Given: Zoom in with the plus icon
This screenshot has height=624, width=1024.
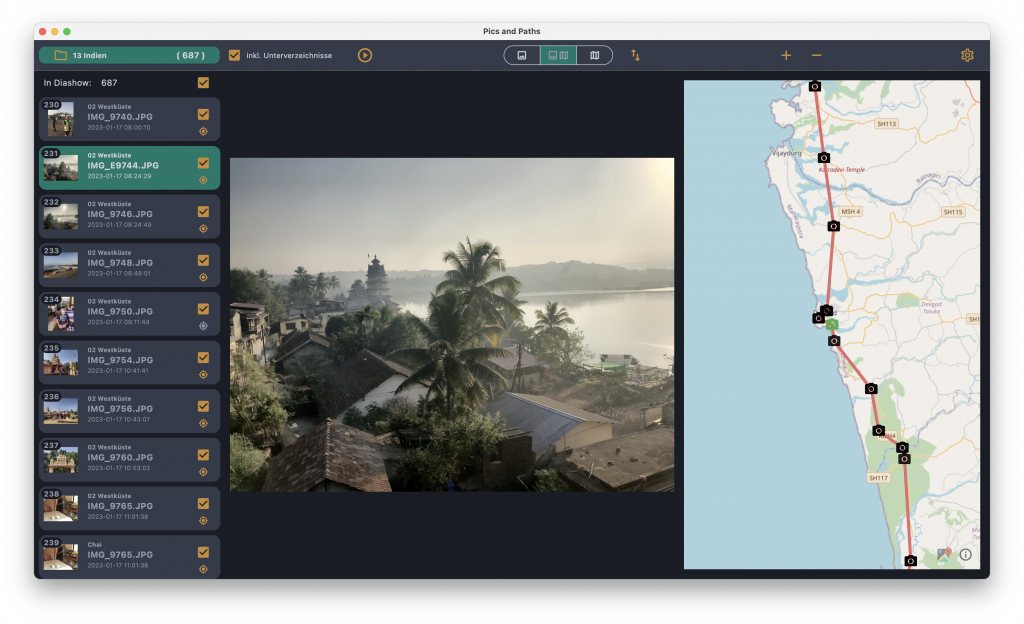Looking at the screenshot, I should [786, 55].
